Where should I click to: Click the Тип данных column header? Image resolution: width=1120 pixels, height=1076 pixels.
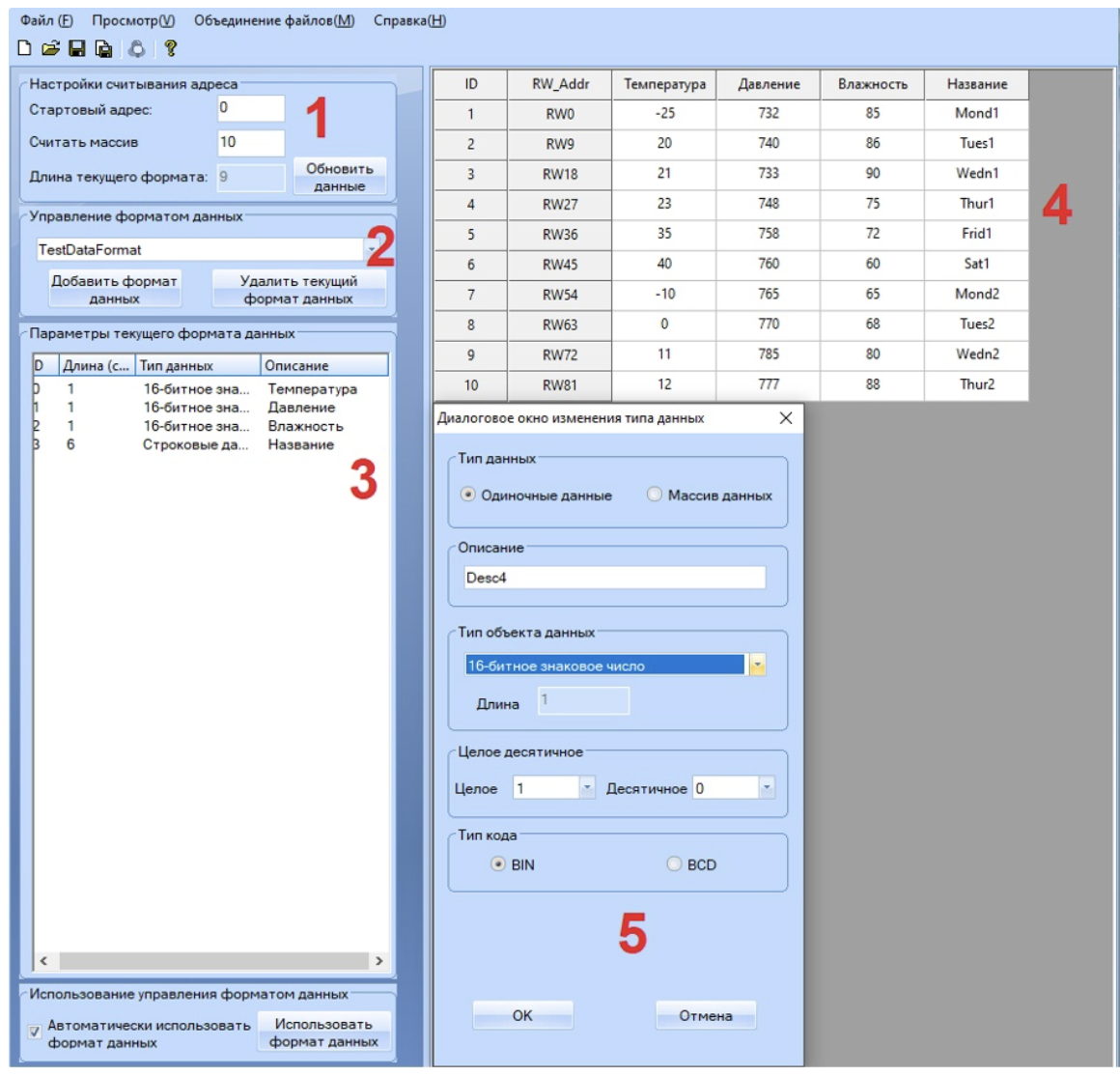(197, 365)
